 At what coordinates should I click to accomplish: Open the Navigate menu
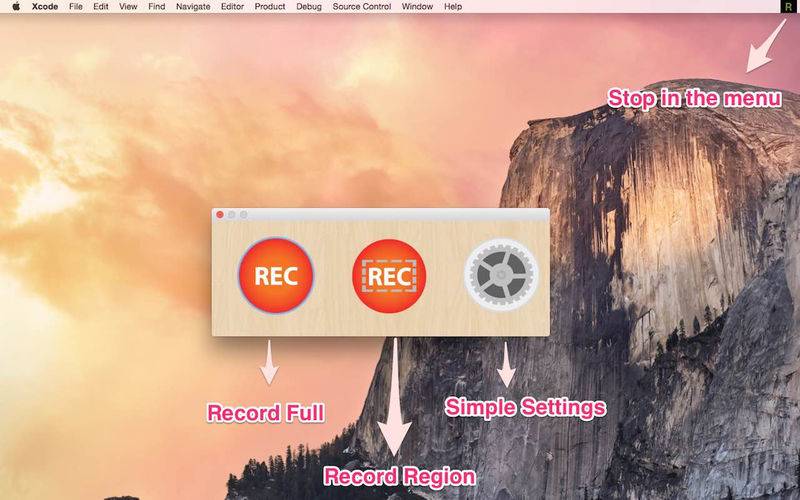coord(193,7)
